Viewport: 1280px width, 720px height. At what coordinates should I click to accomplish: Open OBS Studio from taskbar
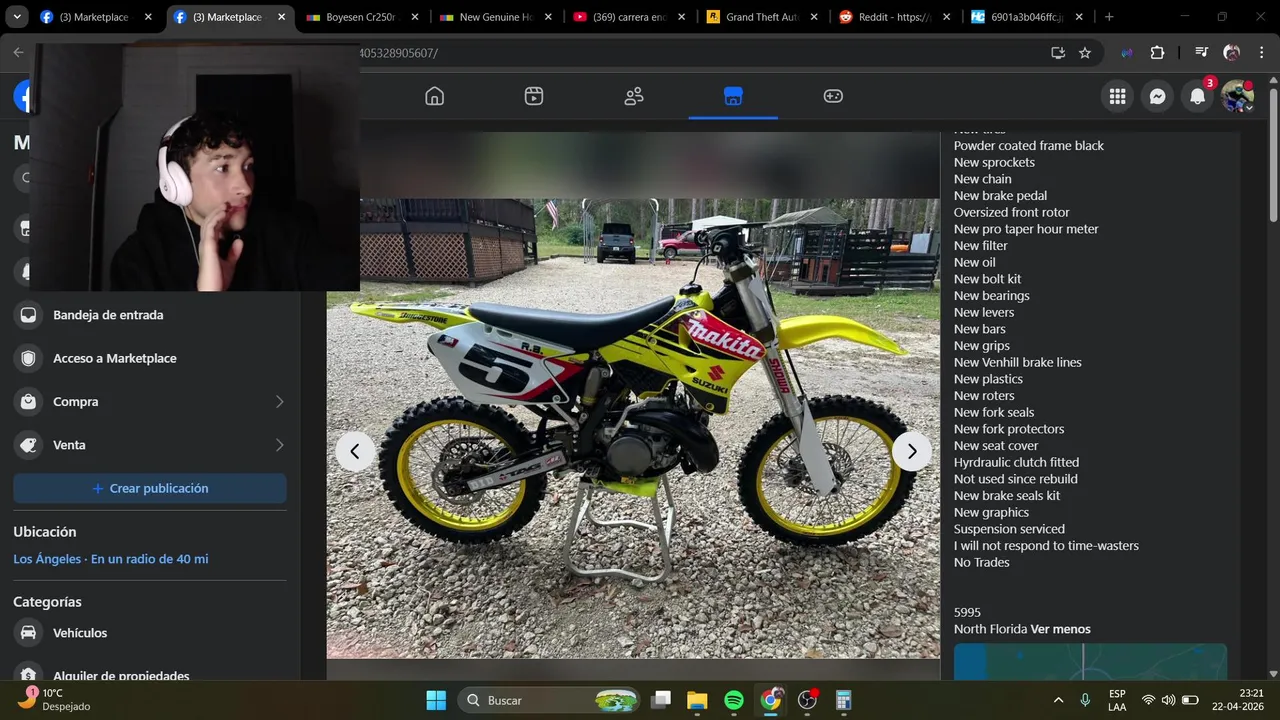click(807, 700)
